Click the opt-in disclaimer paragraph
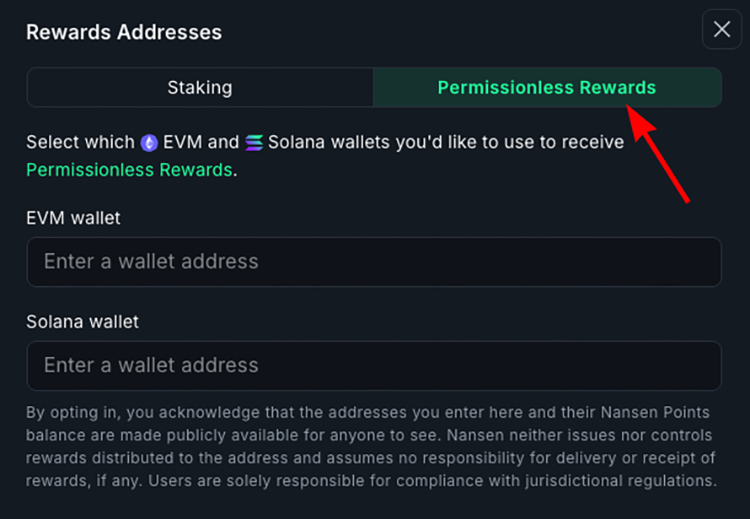The height and width of the screenshot is (519, 750). 370,447
